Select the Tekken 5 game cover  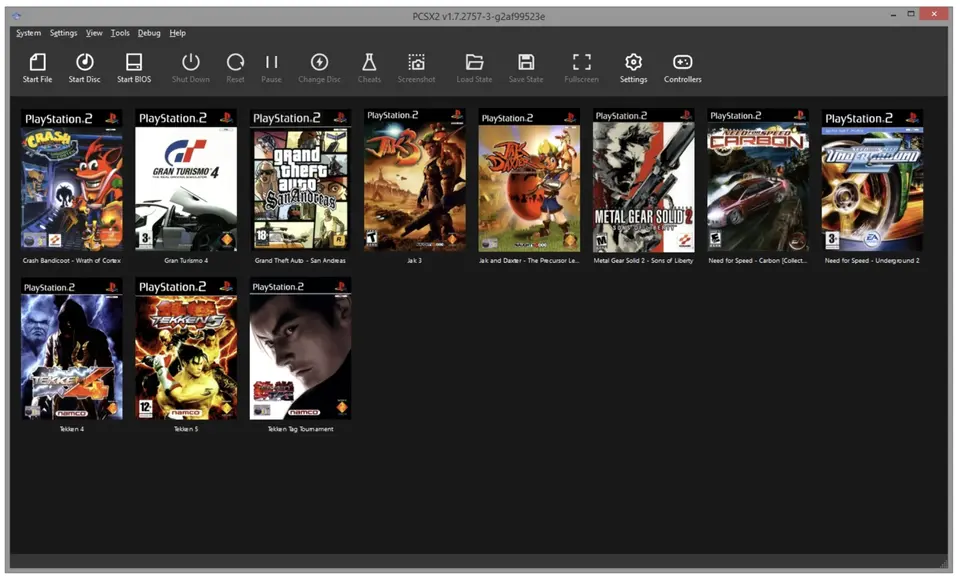pyautogui.click(x=186, y=349)
